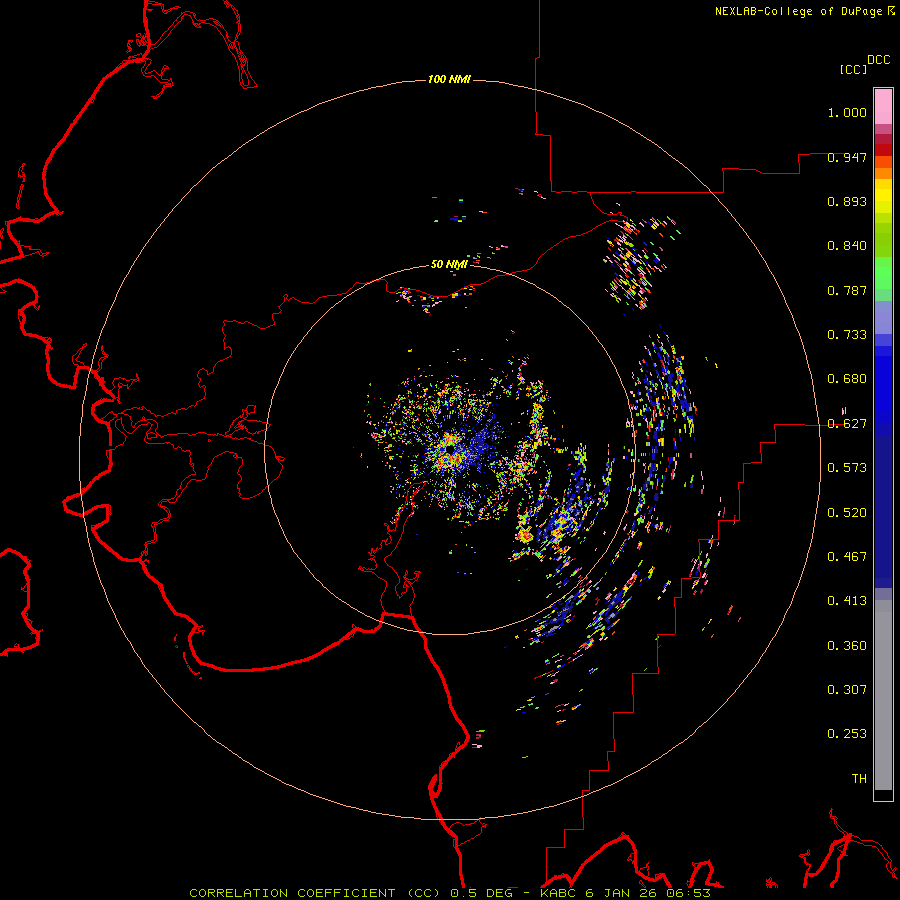Click the 0.467 scale value
Image resolution: width=900 pixels, height=900 pixels.
tap(847, 557)
